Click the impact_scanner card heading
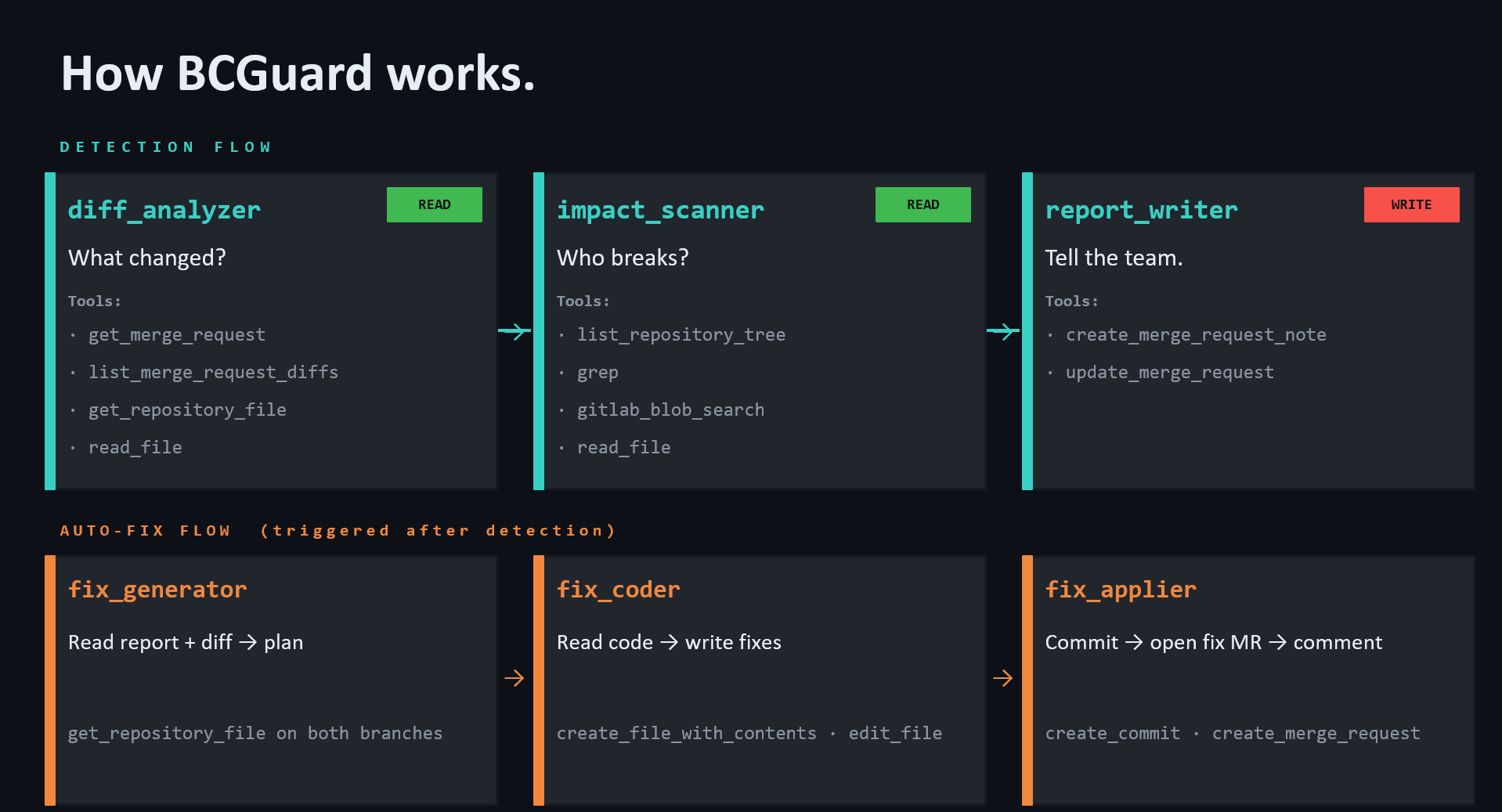The height and width of the screenshot is (812, 1502). [x=660, y=210]
